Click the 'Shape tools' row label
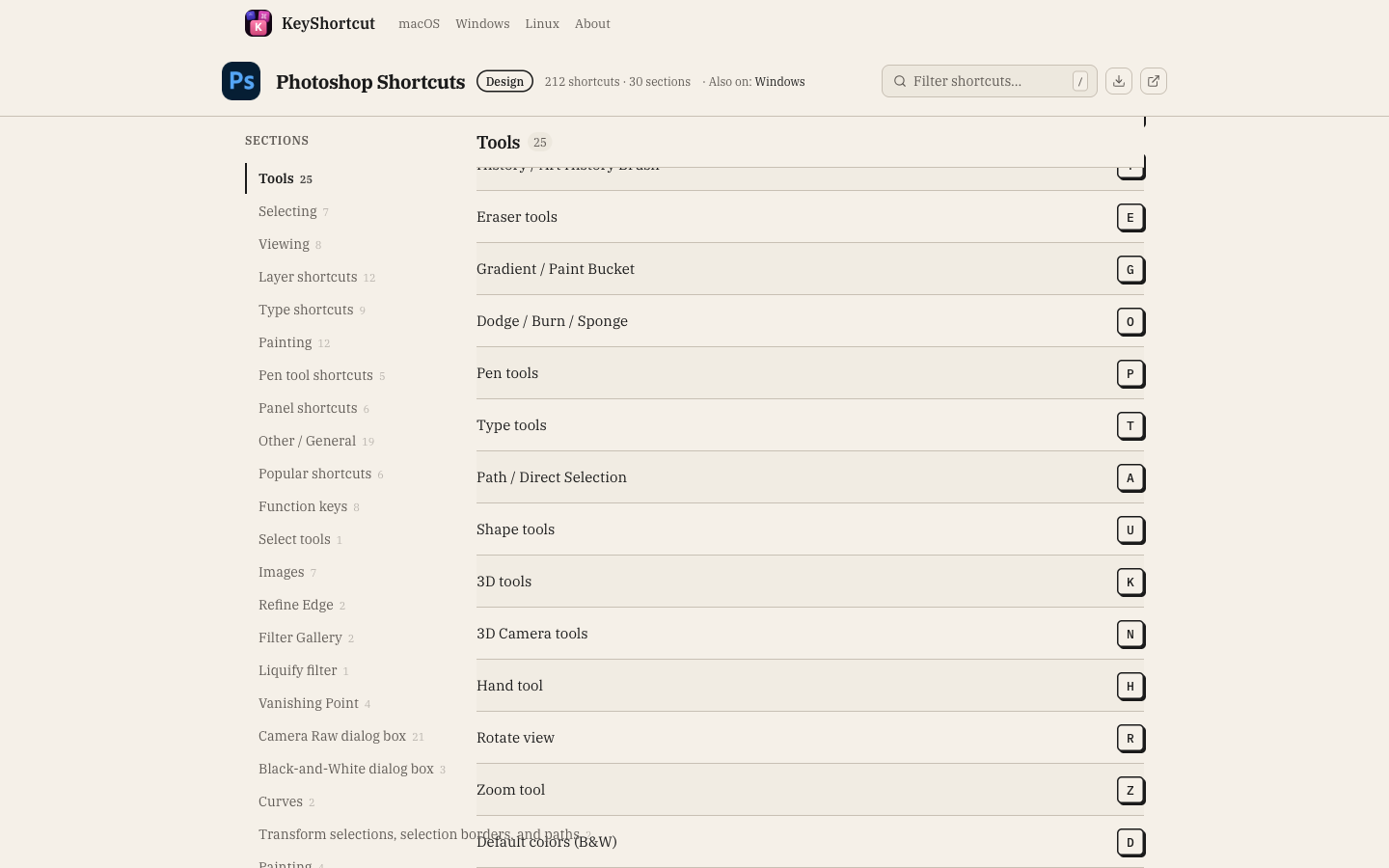This screenshot has width=1389, height=868. (x=515, y=529)
